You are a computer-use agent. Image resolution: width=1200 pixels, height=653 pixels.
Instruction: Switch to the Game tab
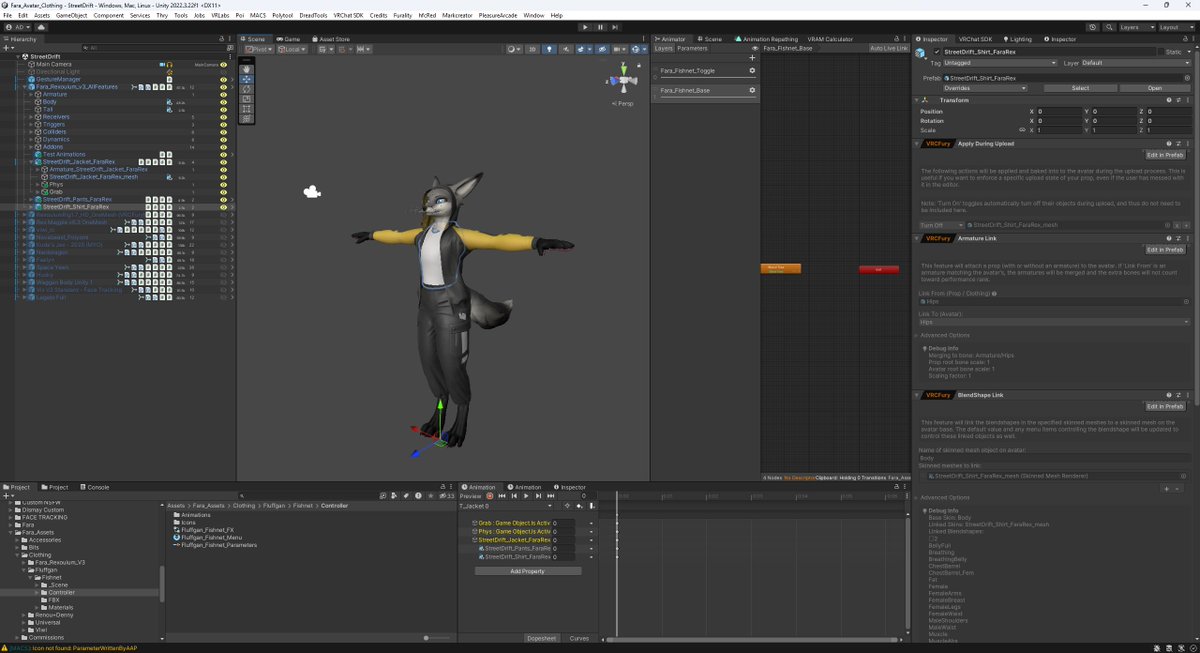(289, 39)
